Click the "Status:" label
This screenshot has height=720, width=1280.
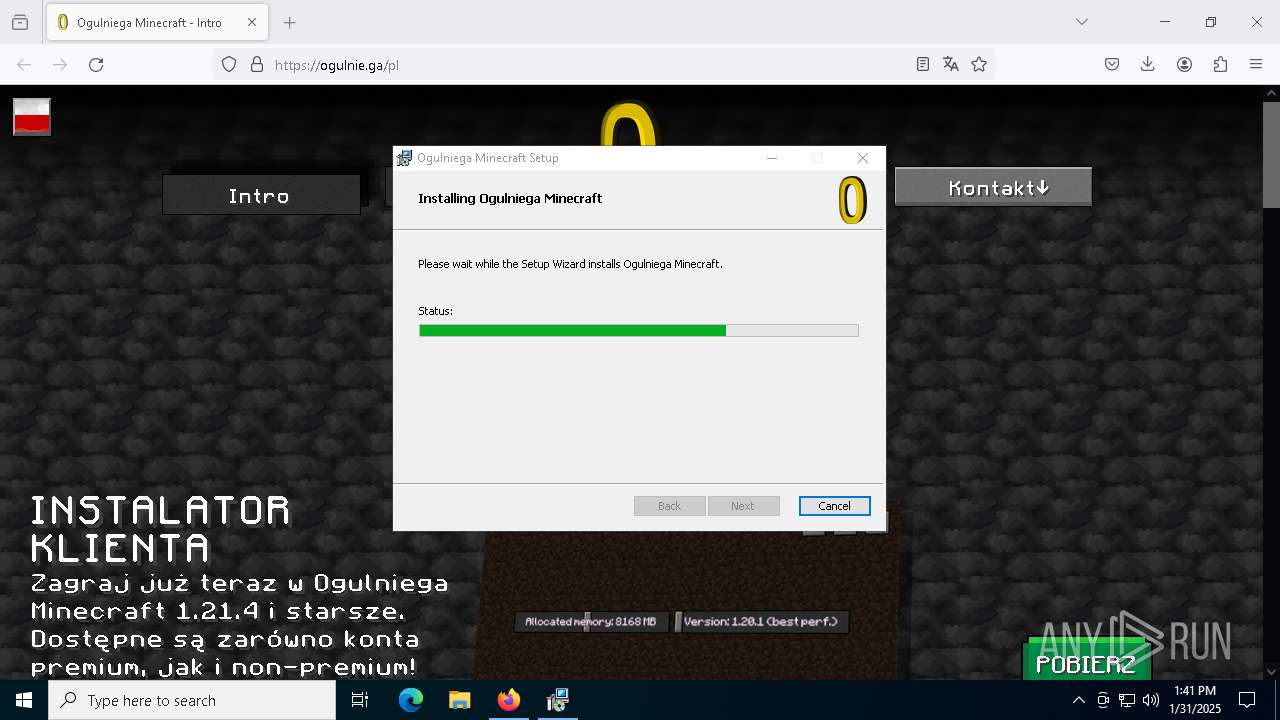pos(435,311)
